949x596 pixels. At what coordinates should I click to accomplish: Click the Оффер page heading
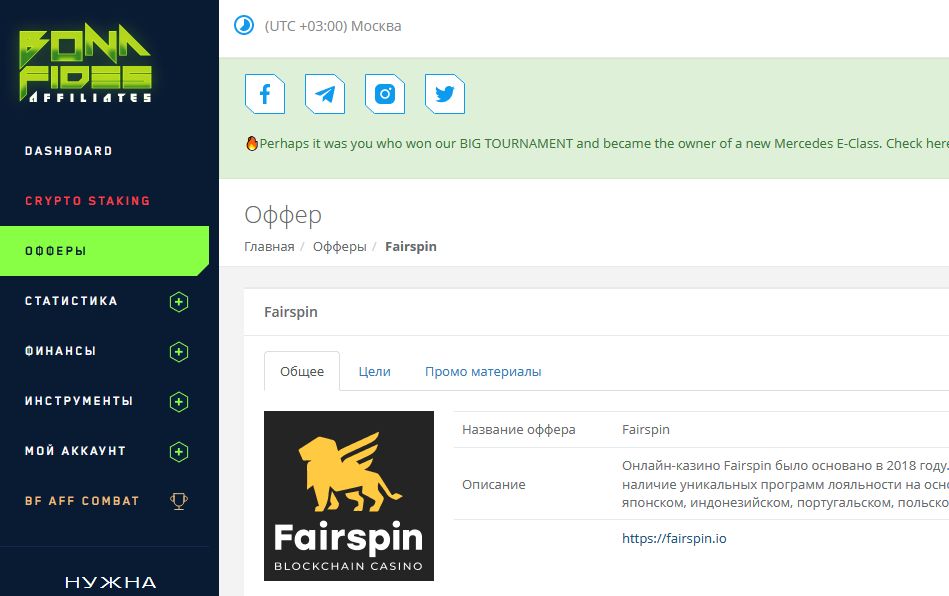click(283, 215)
